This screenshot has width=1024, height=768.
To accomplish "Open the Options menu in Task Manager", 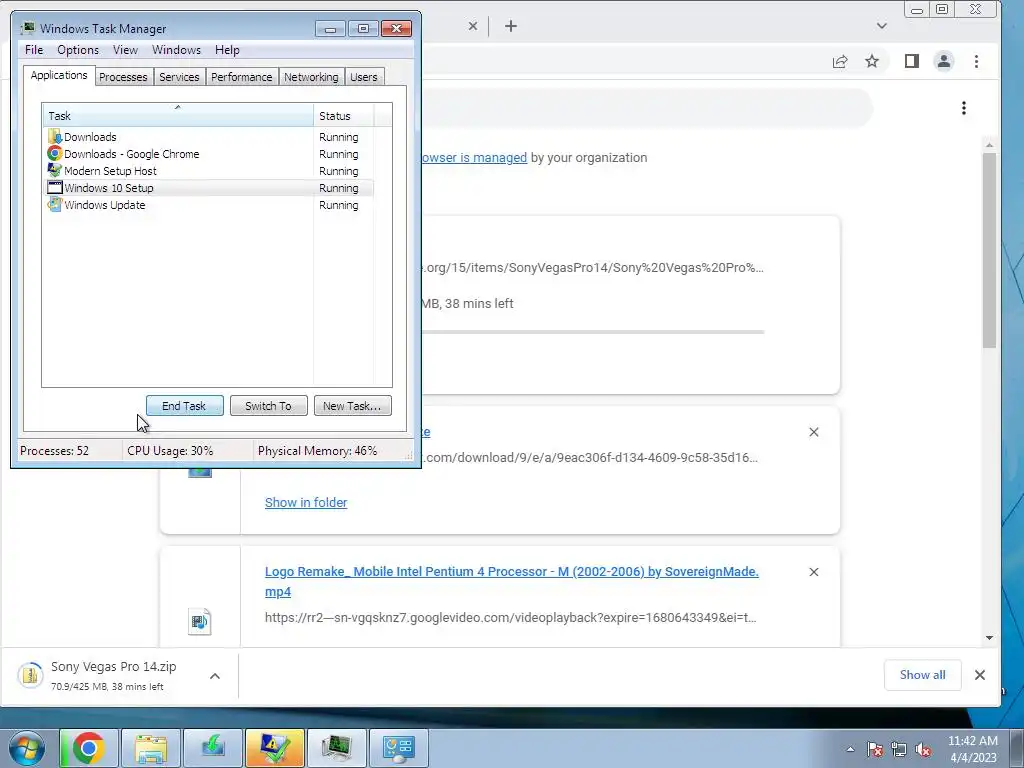I will point(78,50).
